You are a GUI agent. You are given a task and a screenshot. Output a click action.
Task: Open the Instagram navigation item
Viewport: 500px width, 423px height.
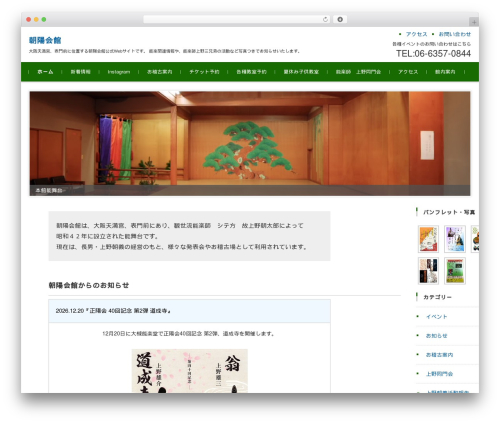pos(119,72)
